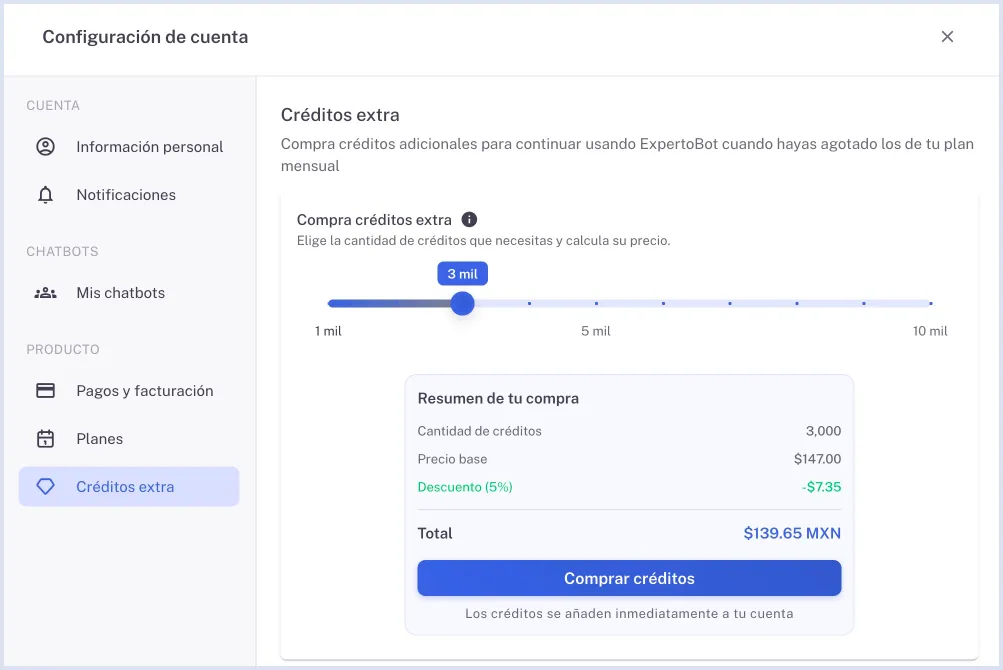Click the 5 mil mark on the slider track

pyautogui.click(x=596, y=303)
